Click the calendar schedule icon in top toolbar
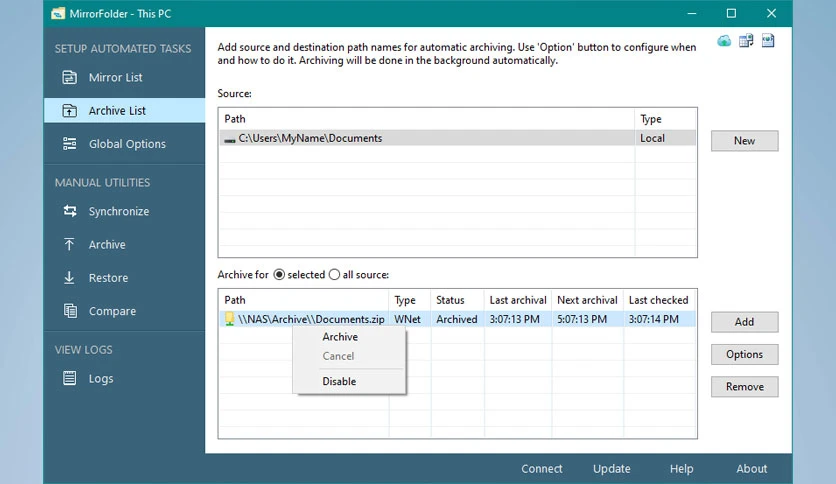The image size is (836, 484). pos(746,41)
